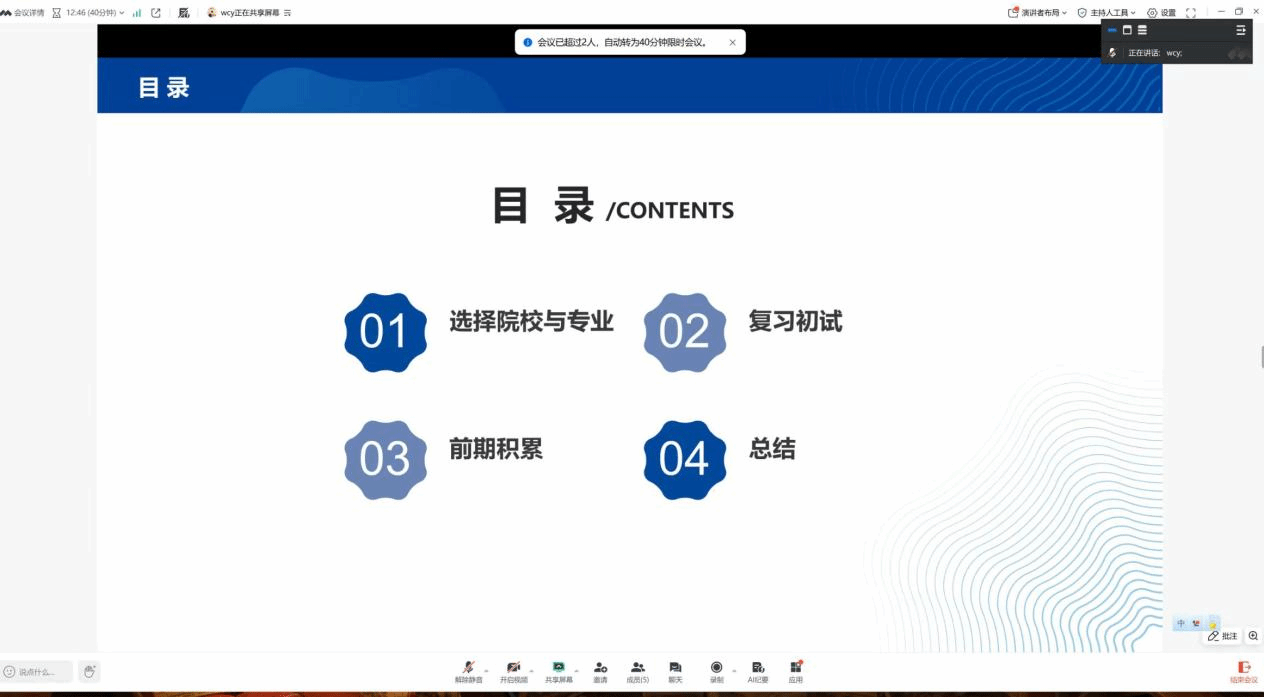Open the 邀请 invite icon
The image size is (1264, 697).
(600, 669)
